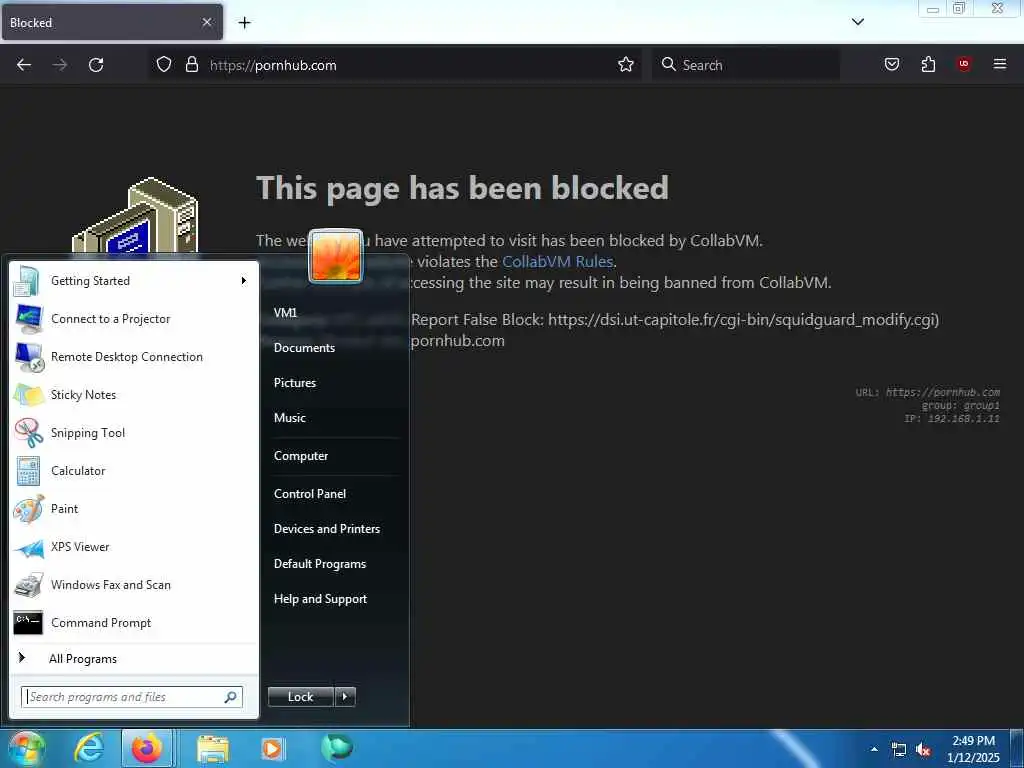Launch Connect to a Projector
This screenshot has height=768, width=1024.
134,319
